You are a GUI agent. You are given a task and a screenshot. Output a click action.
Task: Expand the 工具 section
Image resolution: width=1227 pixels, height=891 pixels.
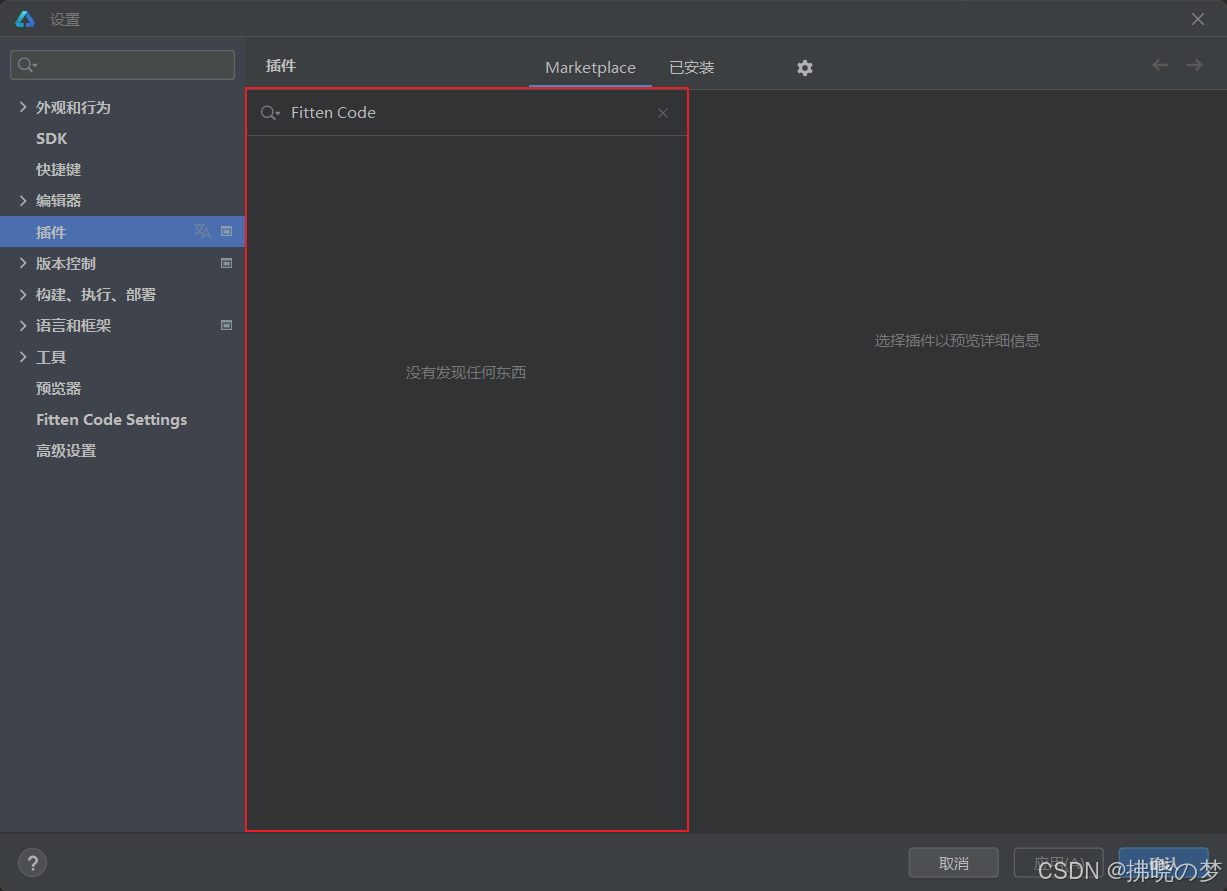coord(23,357)
